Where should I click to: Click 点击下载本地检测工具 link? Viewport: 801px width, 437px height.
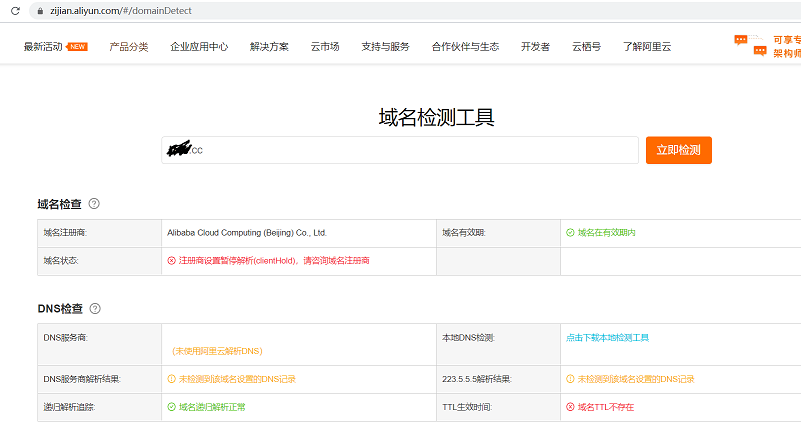click(607, 338)
